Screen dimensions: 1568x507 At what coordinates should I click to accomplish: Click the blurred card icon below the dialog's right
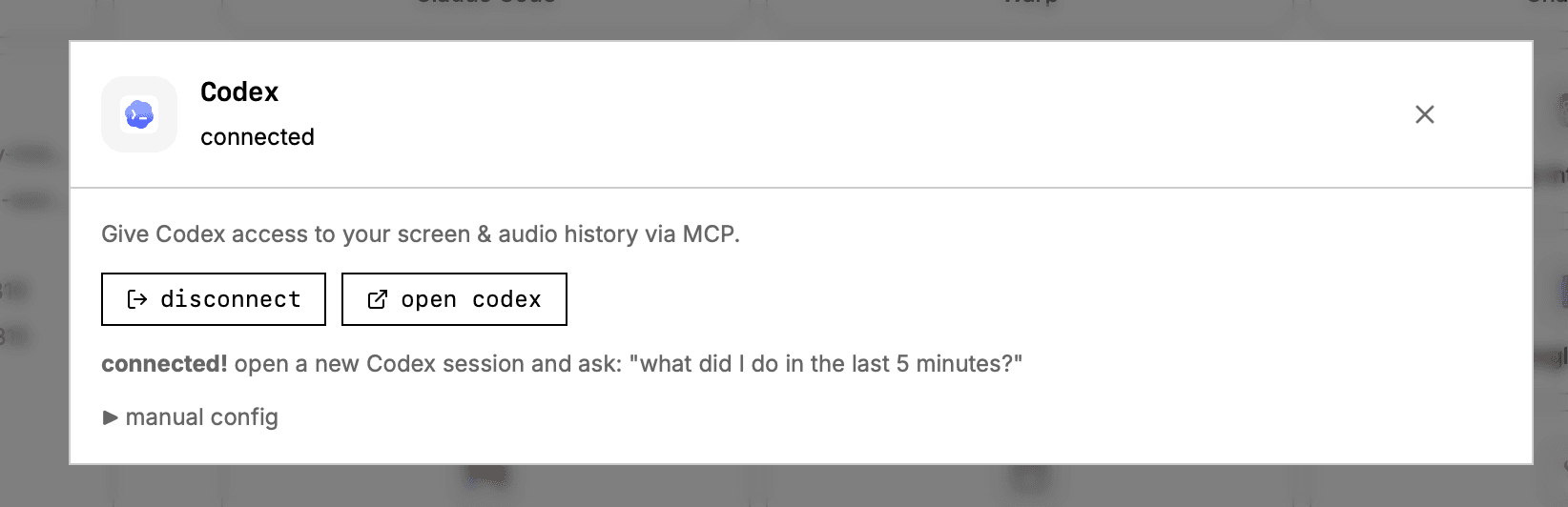pyautogui.click(x=1030, y=477)
